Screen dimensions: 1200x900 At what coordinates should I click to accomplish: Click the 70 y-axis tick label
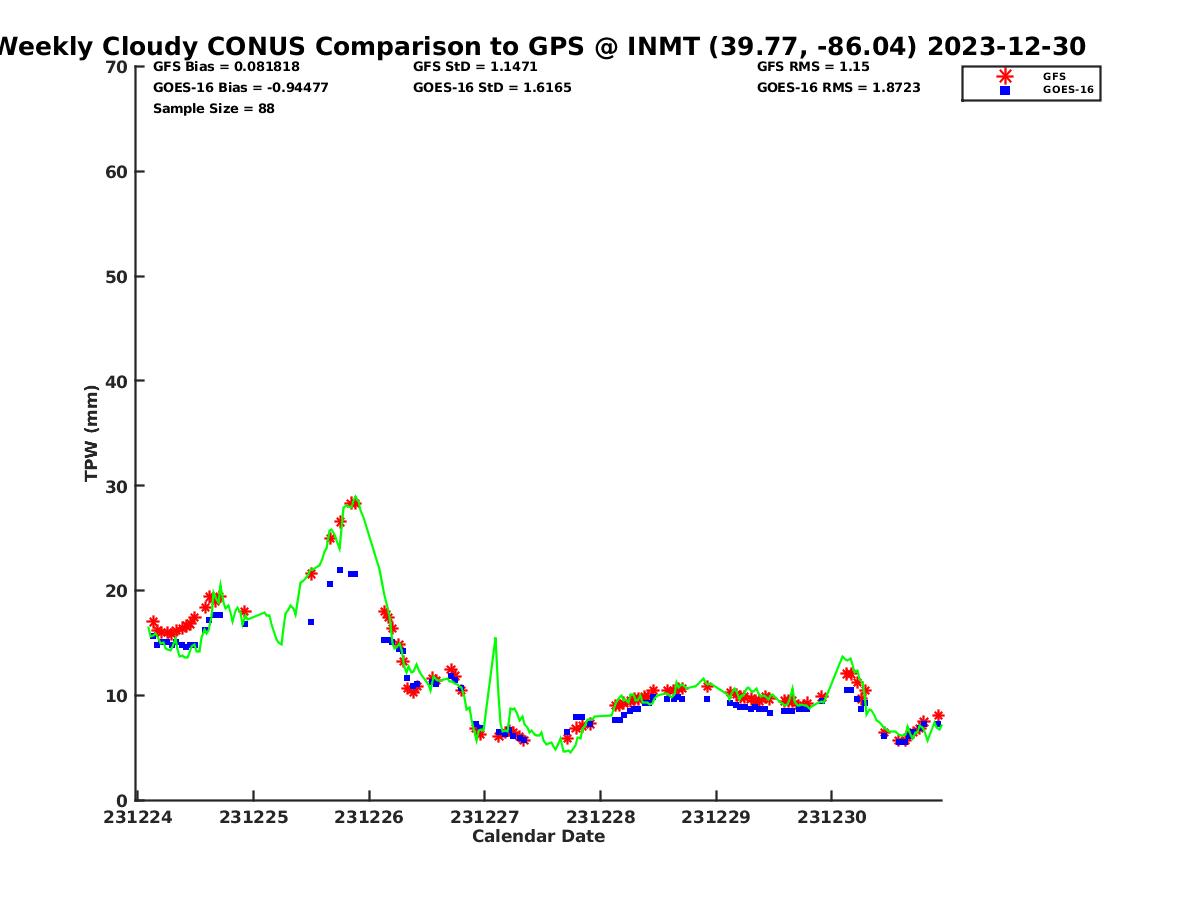click(117, 67)
